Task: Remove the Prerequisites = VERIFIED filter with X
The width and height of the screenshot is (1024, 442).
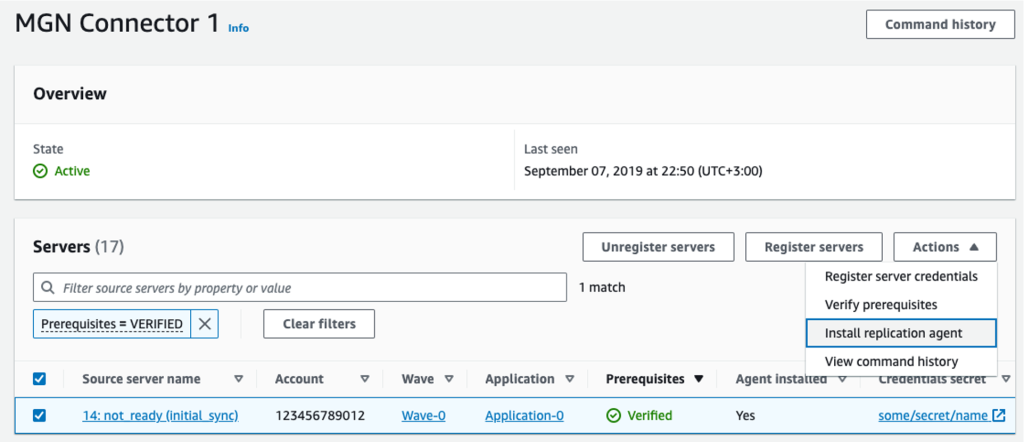Action: 204,324
